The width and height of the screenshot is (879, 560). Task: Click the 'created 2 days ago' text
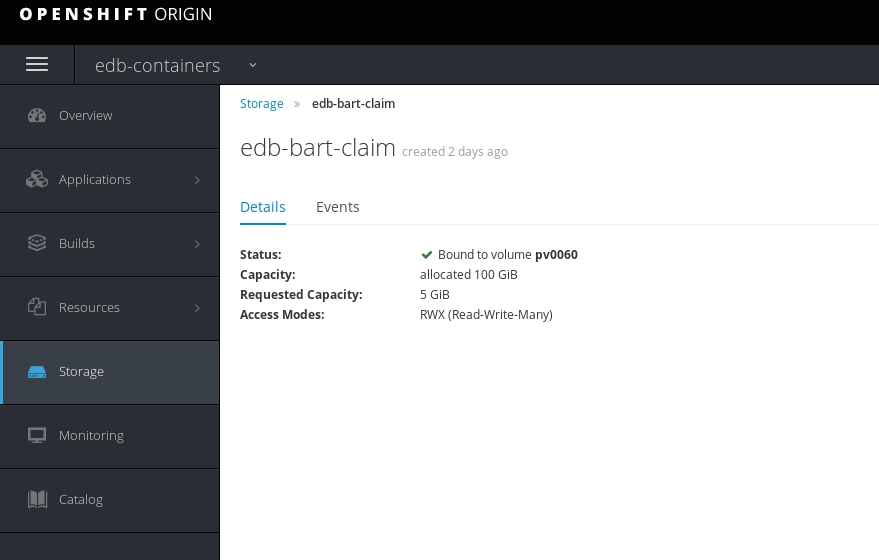[455, 151]
